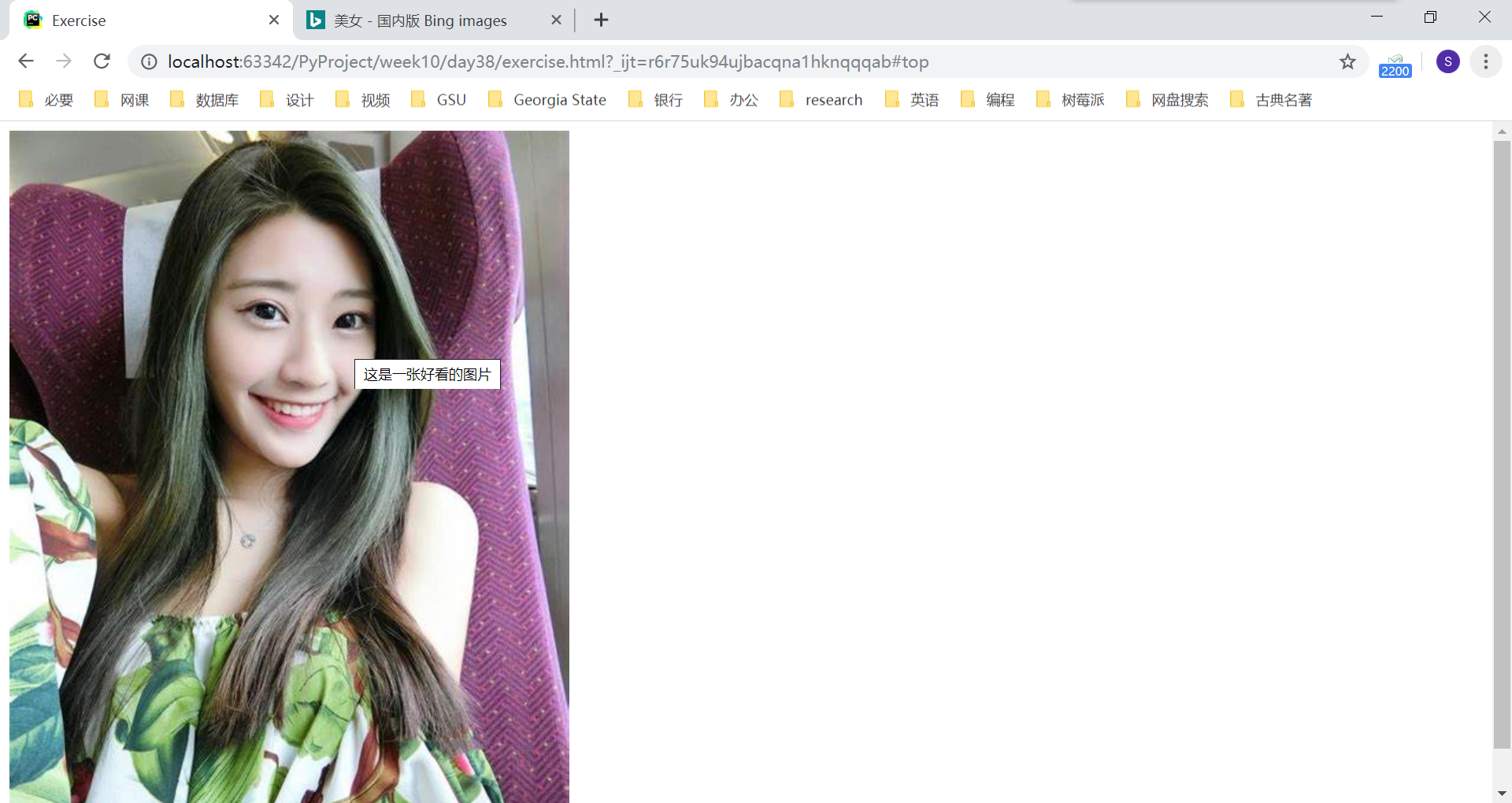Click the vertical scrollbar thumb
The width and height of the screenshot is (1512, 803).
(x=1502, y=441)
